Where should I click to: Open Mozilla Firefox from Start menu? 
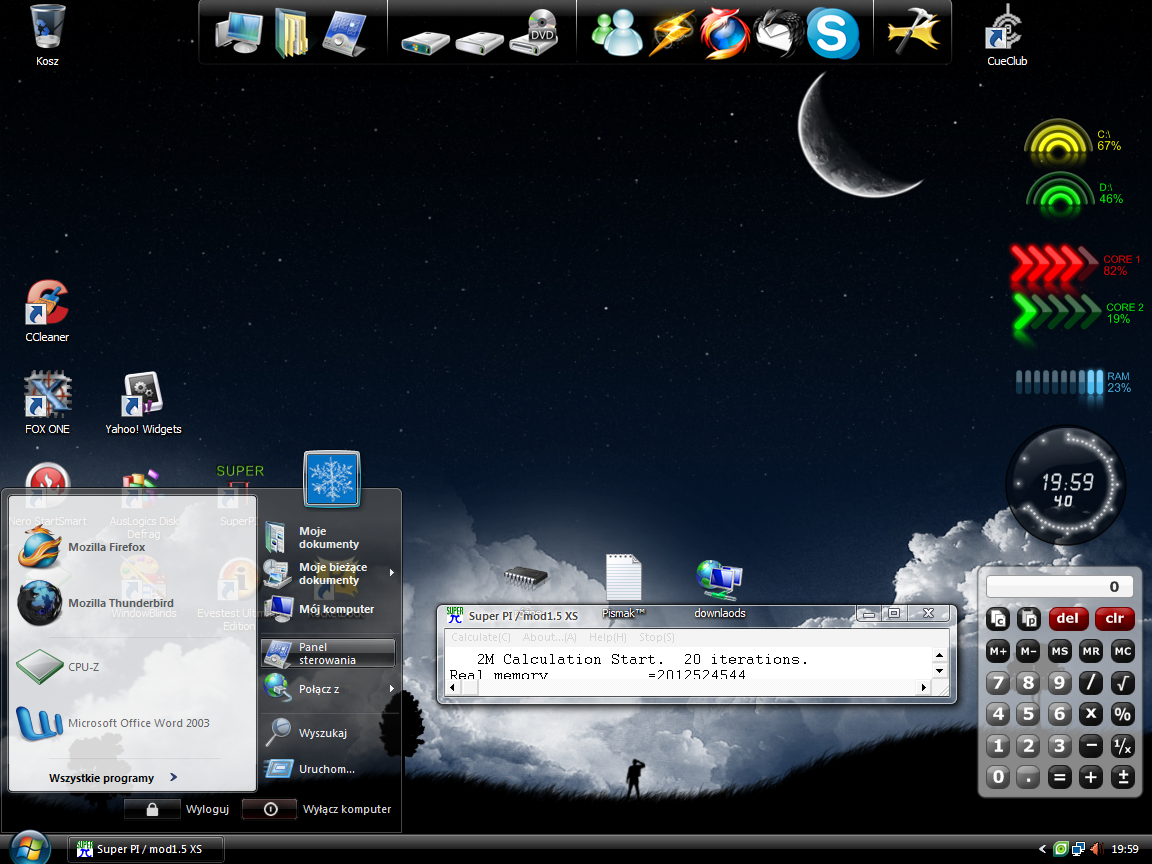pyautogui.click(x=134, y=547)
